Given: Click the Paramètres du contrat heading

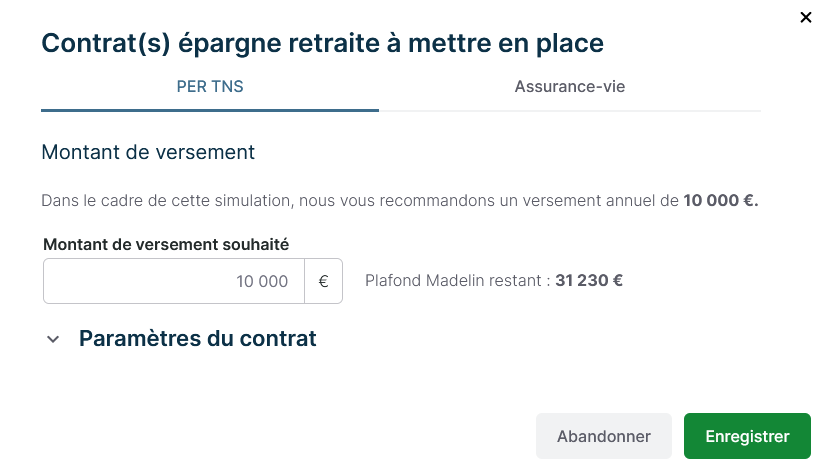Looking at the screenshot, I should pos(197,338).
